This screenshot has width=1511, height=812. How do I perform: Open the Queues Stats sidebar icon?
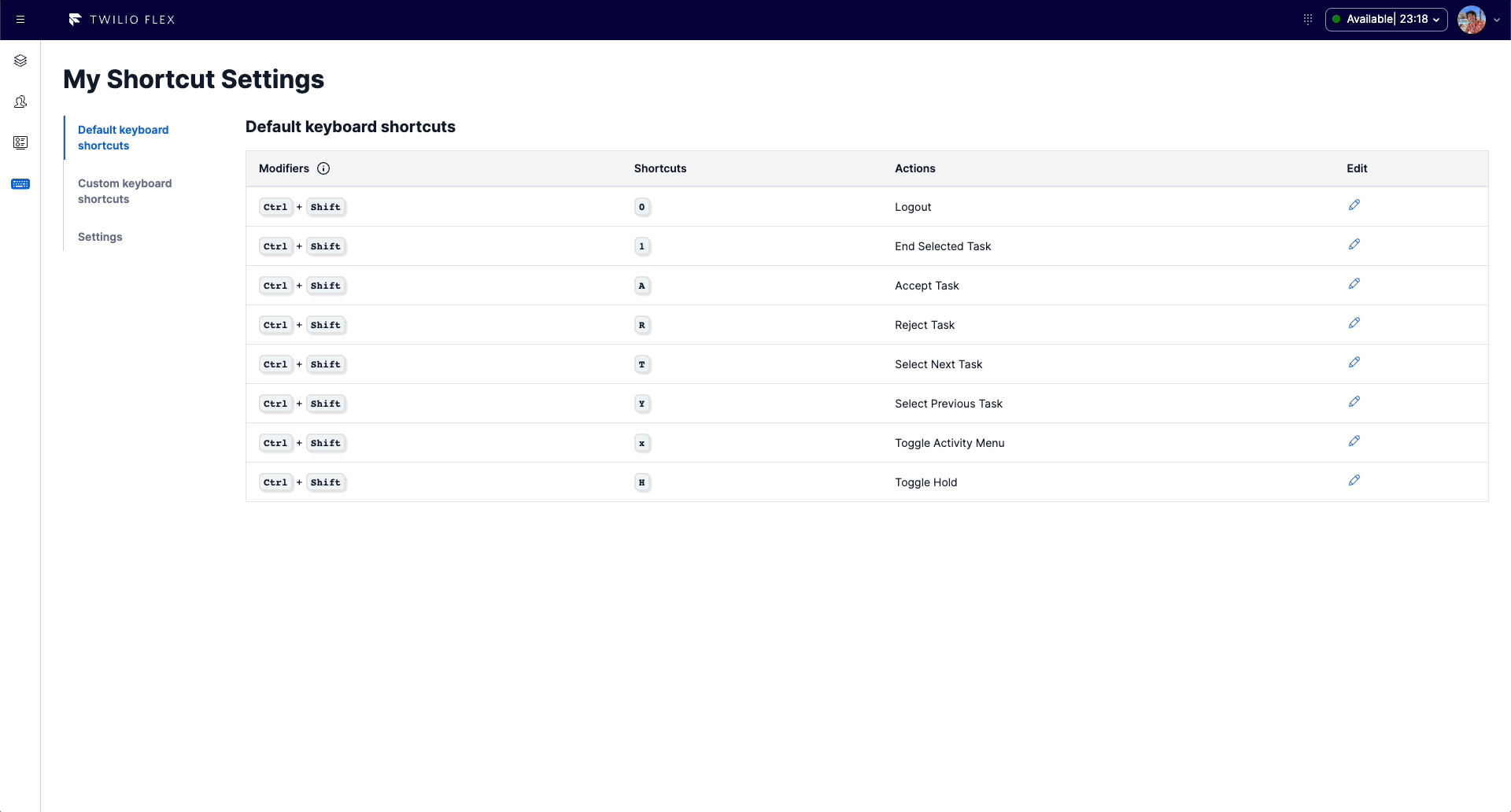pos(20,142)
